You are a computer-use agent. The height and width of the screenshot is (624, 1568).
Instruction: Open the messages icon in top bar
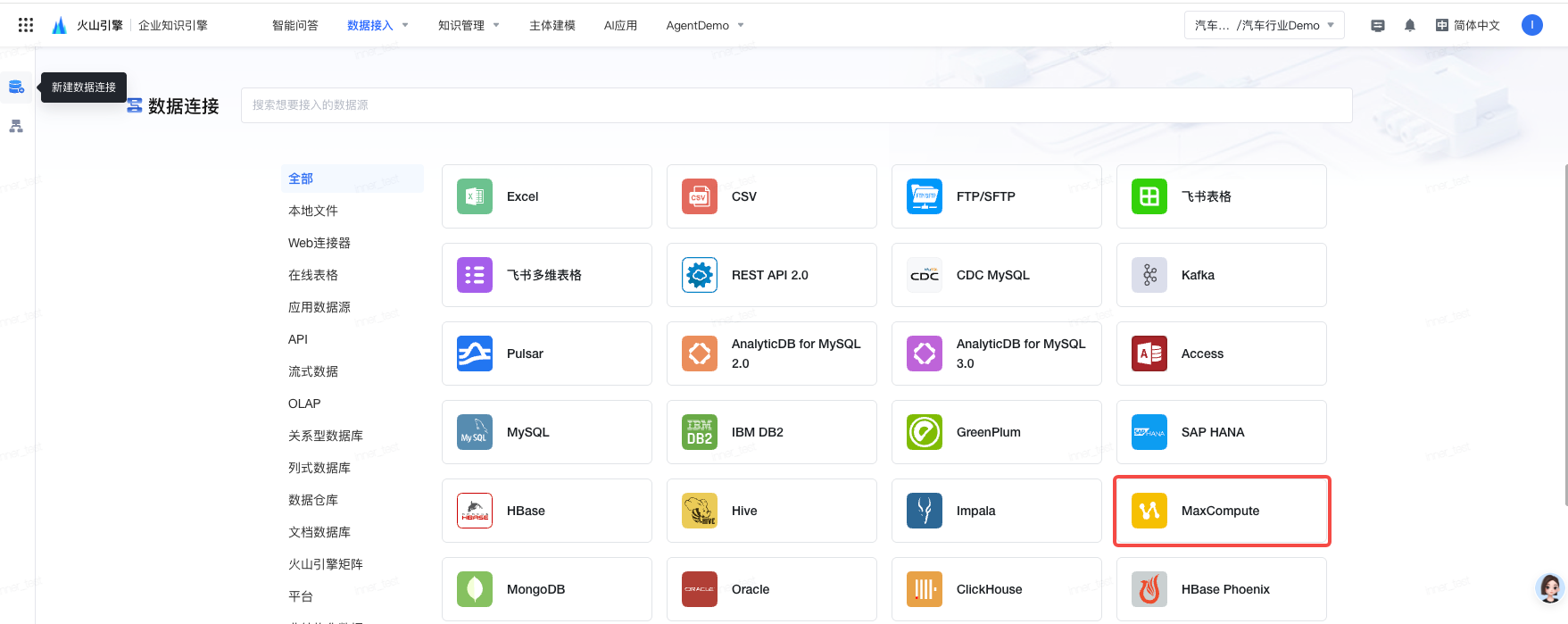(x=1378, y=26)
